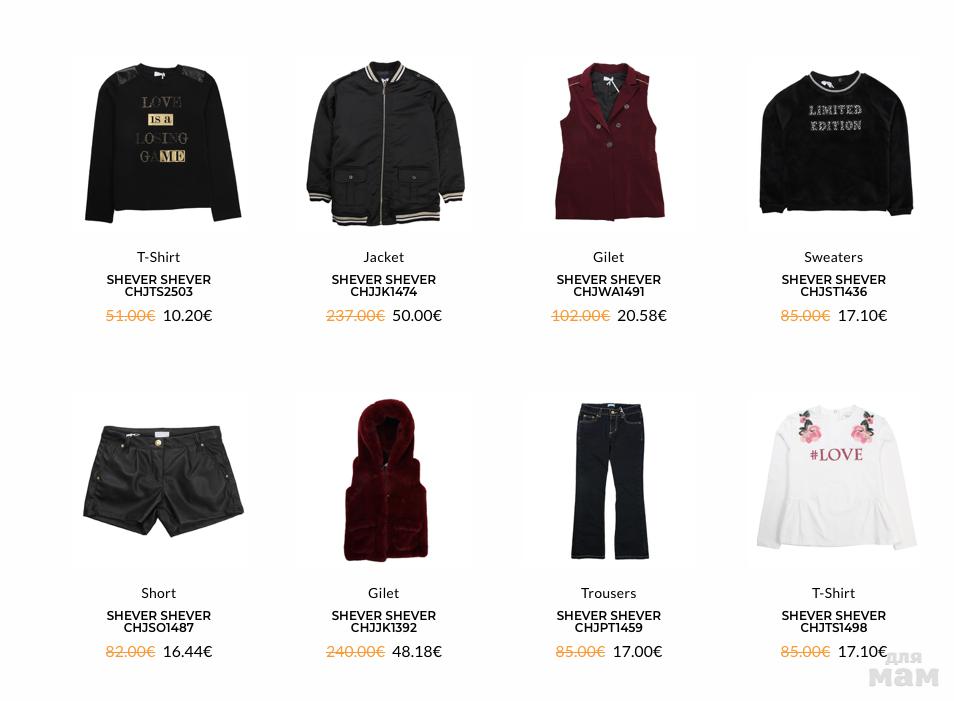This screenshot has width=954, height=701.
Task: Select the burgundy sleeveless gilet photo
Action: [609, 141]
